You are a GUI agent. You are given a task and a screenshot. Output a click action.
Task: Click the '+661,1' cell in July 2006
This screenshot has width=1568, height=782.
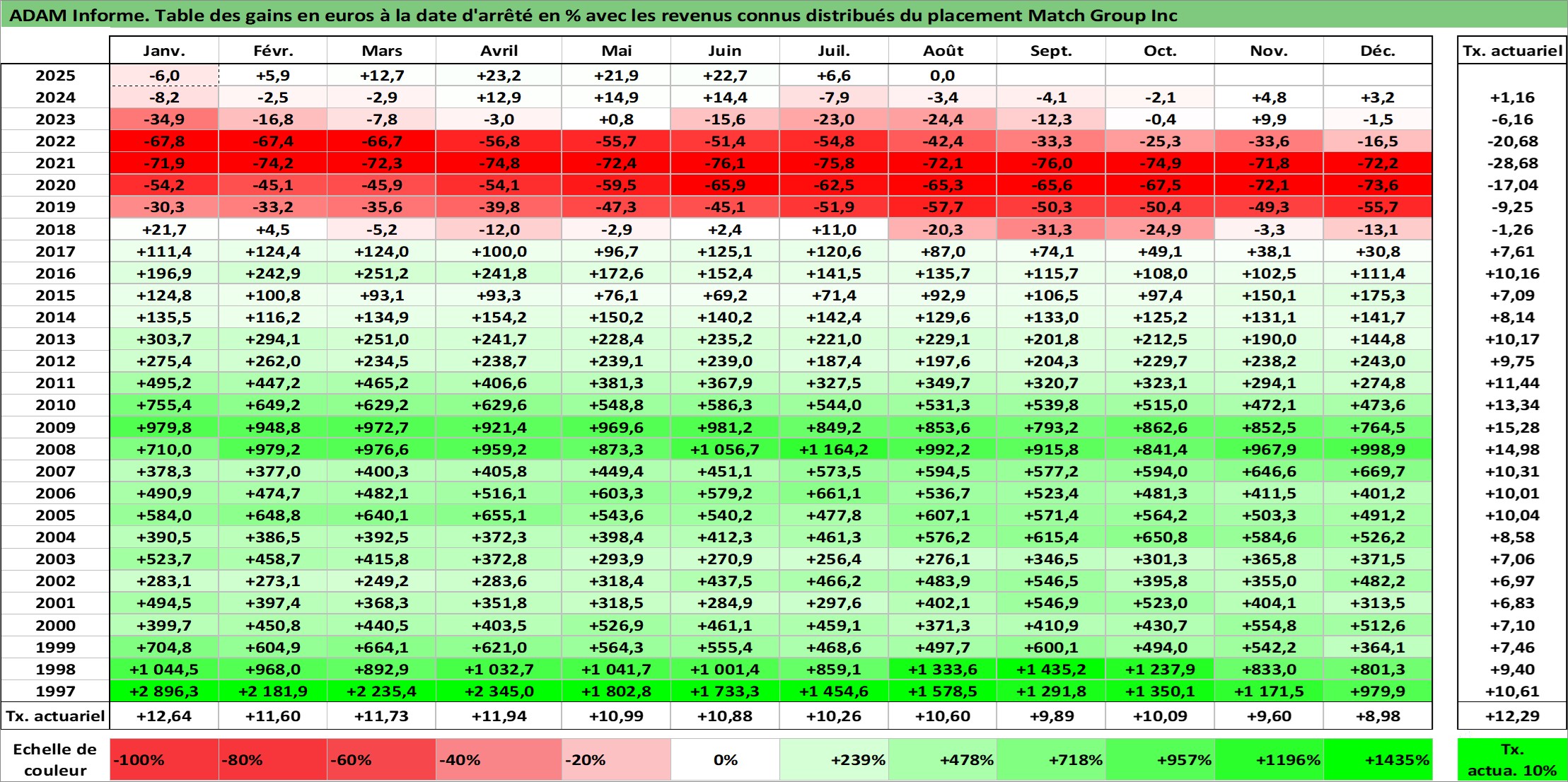tap(834, 493)
